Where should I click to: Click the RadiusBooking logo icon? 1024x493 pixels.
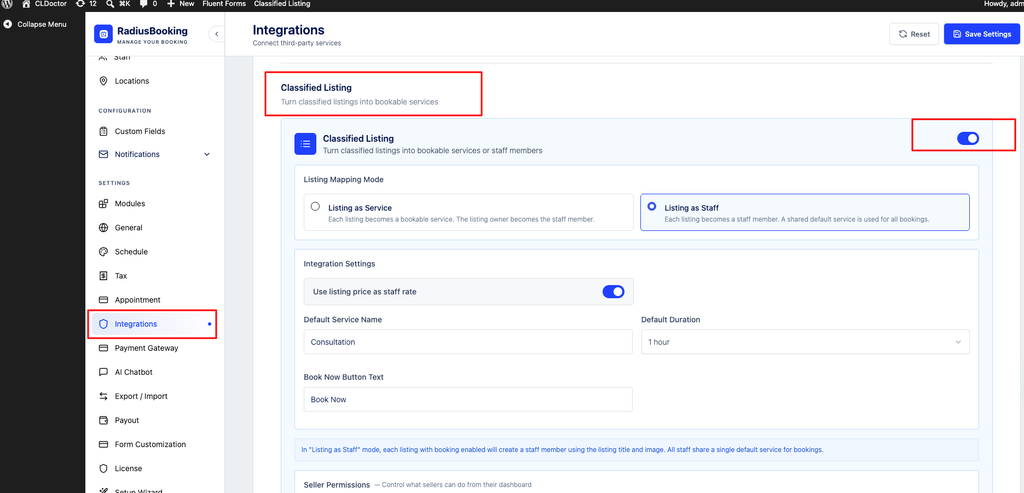click(x=103, y=34)
